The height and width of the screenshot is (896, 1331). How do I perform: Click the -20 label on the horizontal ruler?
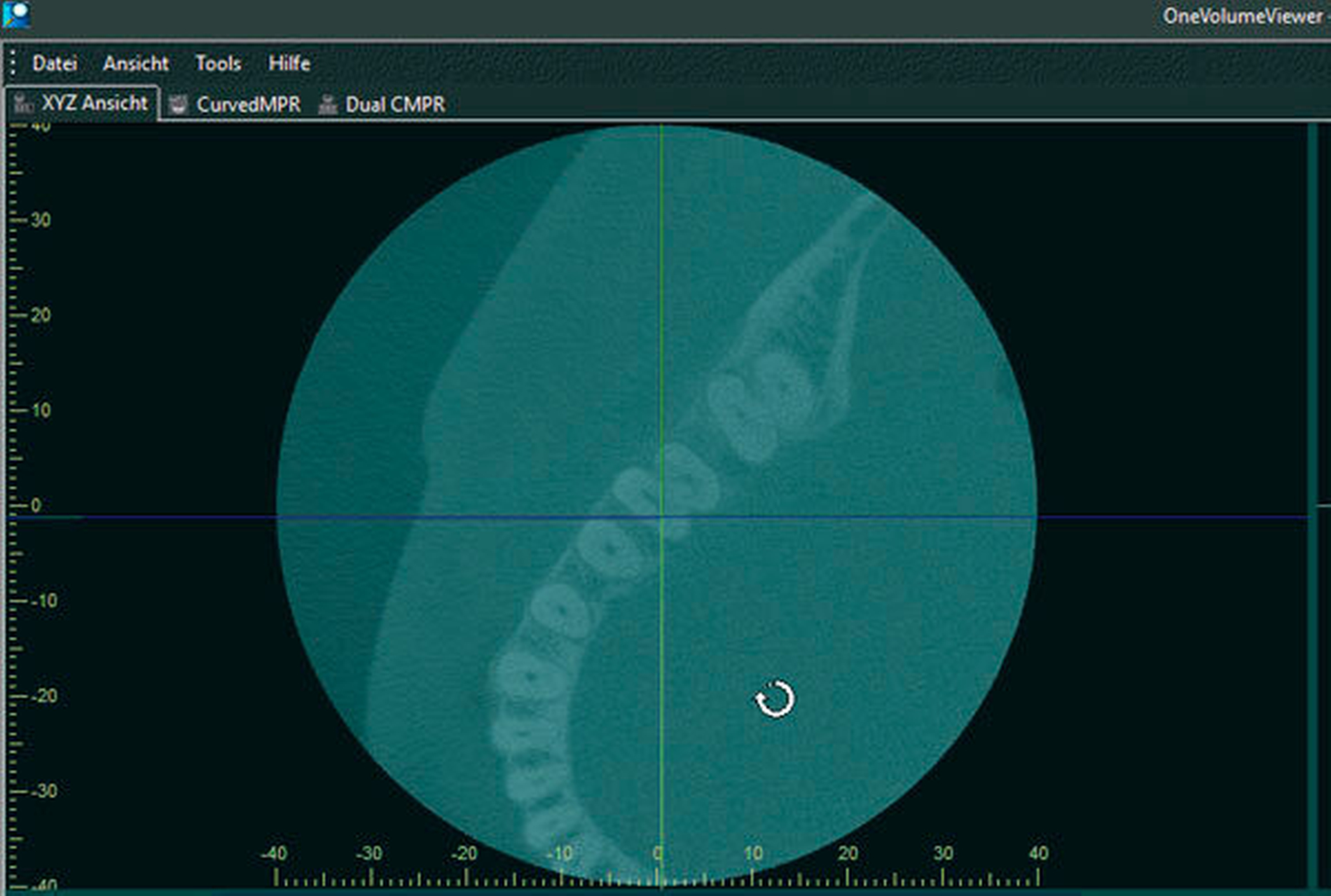[464, 853]
